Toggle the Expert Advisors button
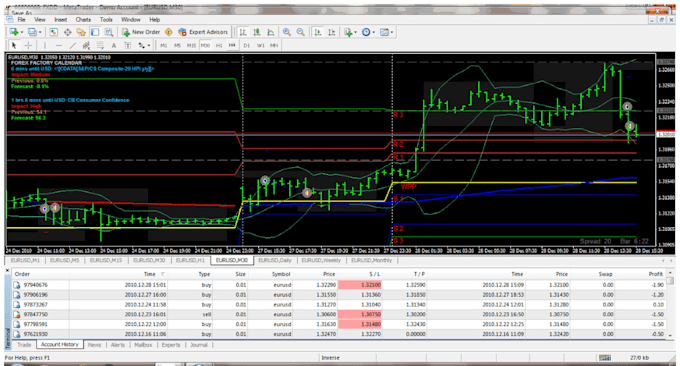The width and height of the screenshot is (680, 366). coord(203,32)
